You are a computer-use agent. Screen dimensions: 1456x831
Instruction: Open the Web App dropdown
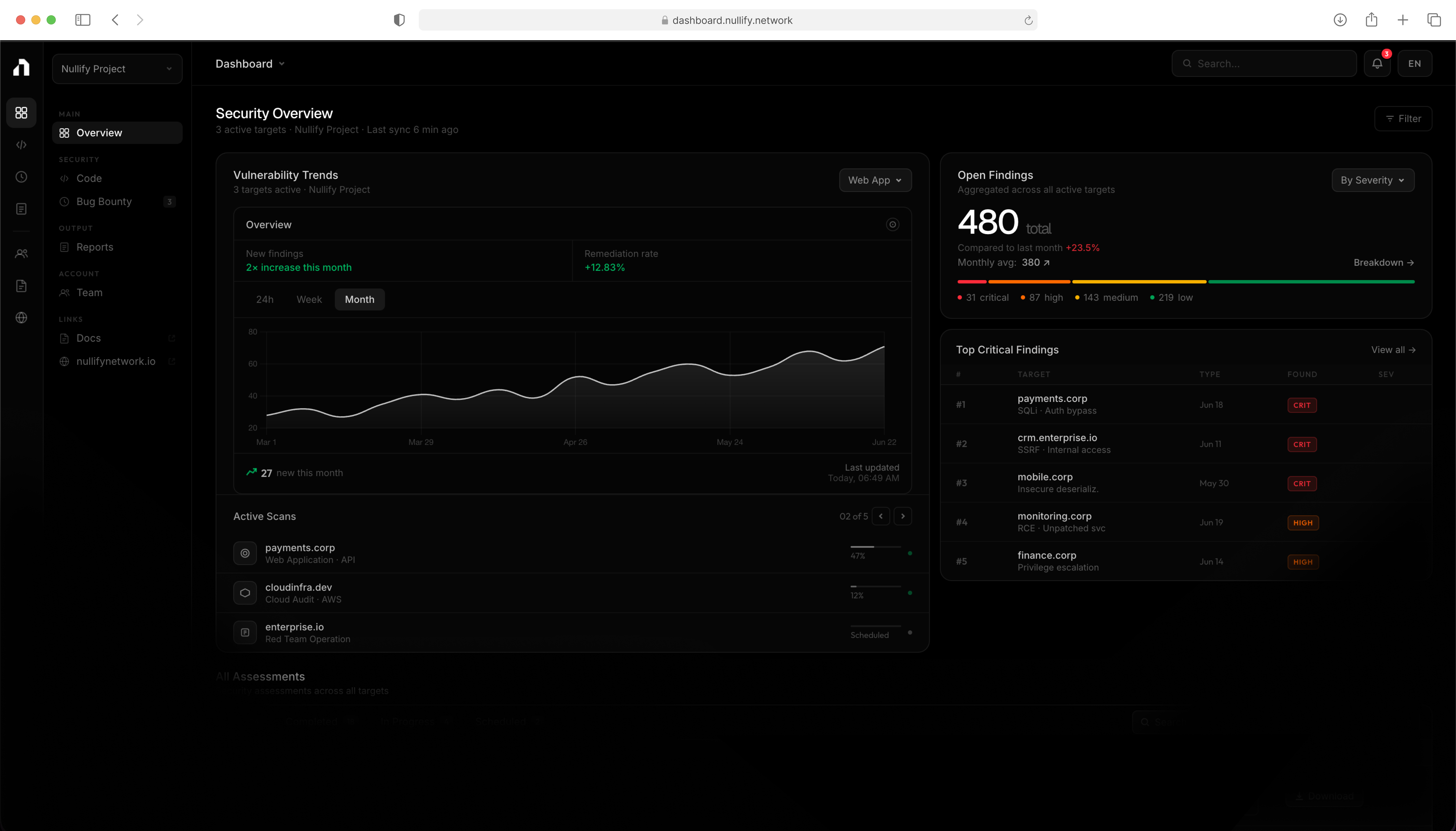coord(875,180)
